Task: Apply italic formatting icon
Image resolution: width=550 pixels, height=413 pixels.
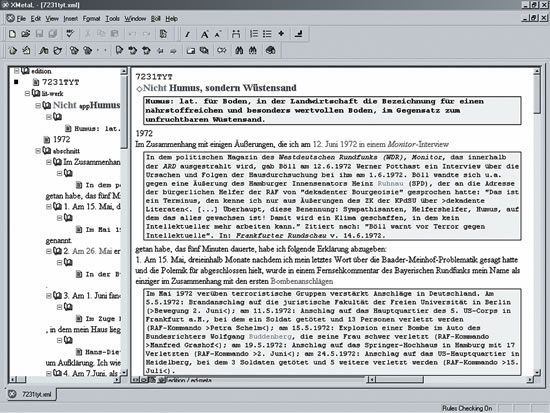Action: pyautogui.click(x=187, y=34)
